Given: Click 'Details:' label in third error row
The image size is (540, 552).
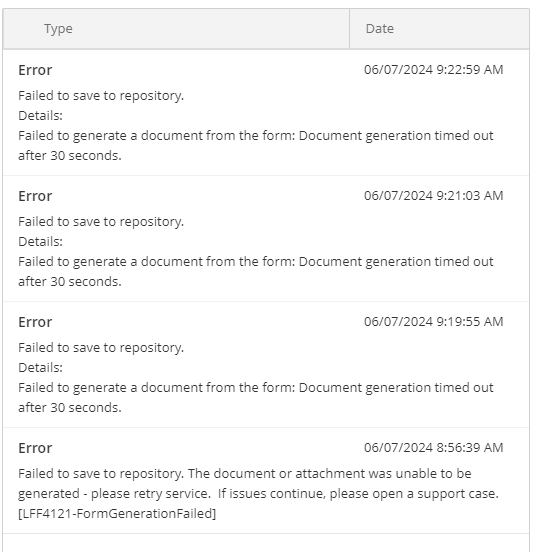Looking at the screenshot, I should pos(40,368).
